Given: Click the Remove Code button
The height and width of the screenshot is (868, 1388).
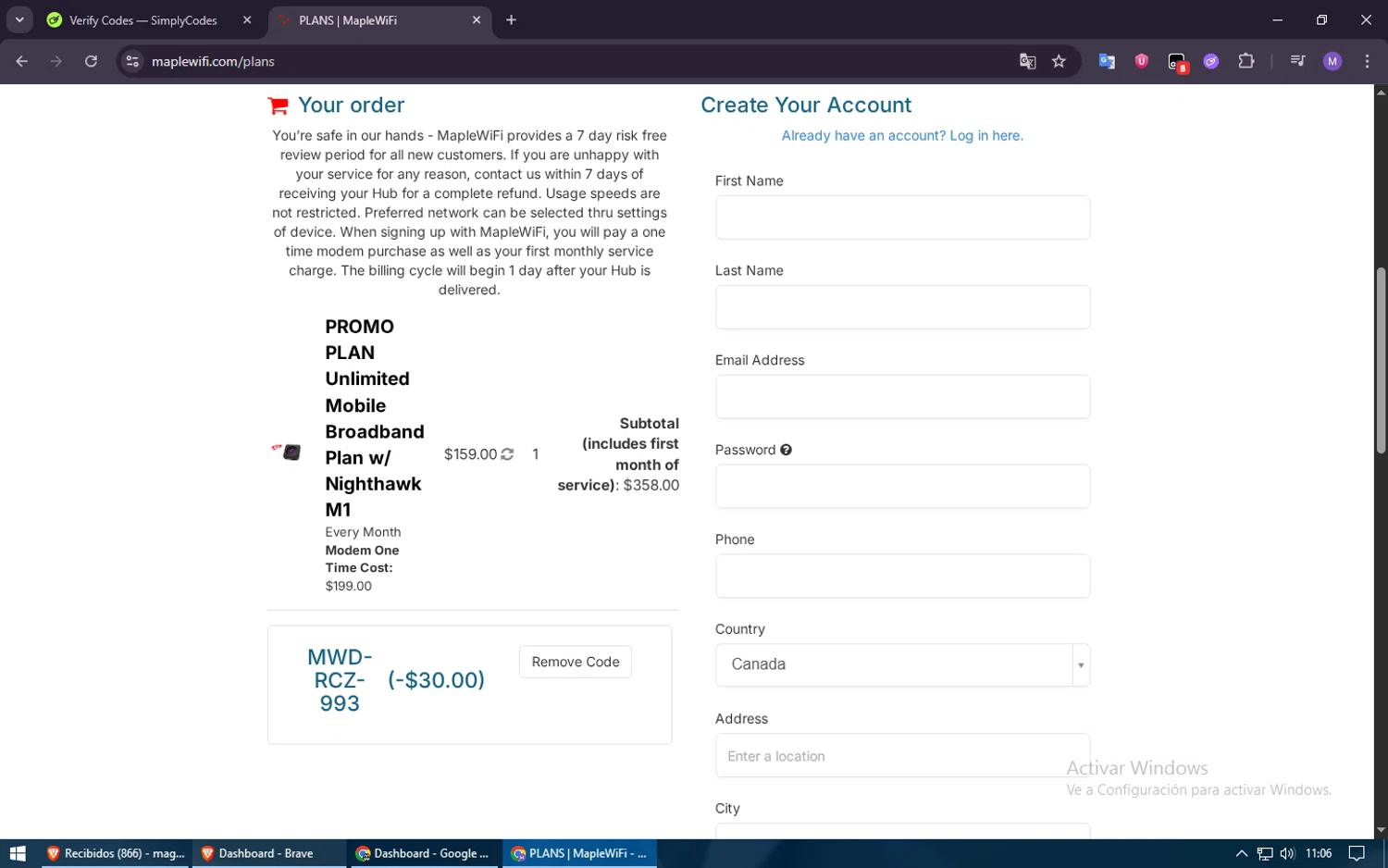Looking at the screenshot, I should tap(576, 662).
